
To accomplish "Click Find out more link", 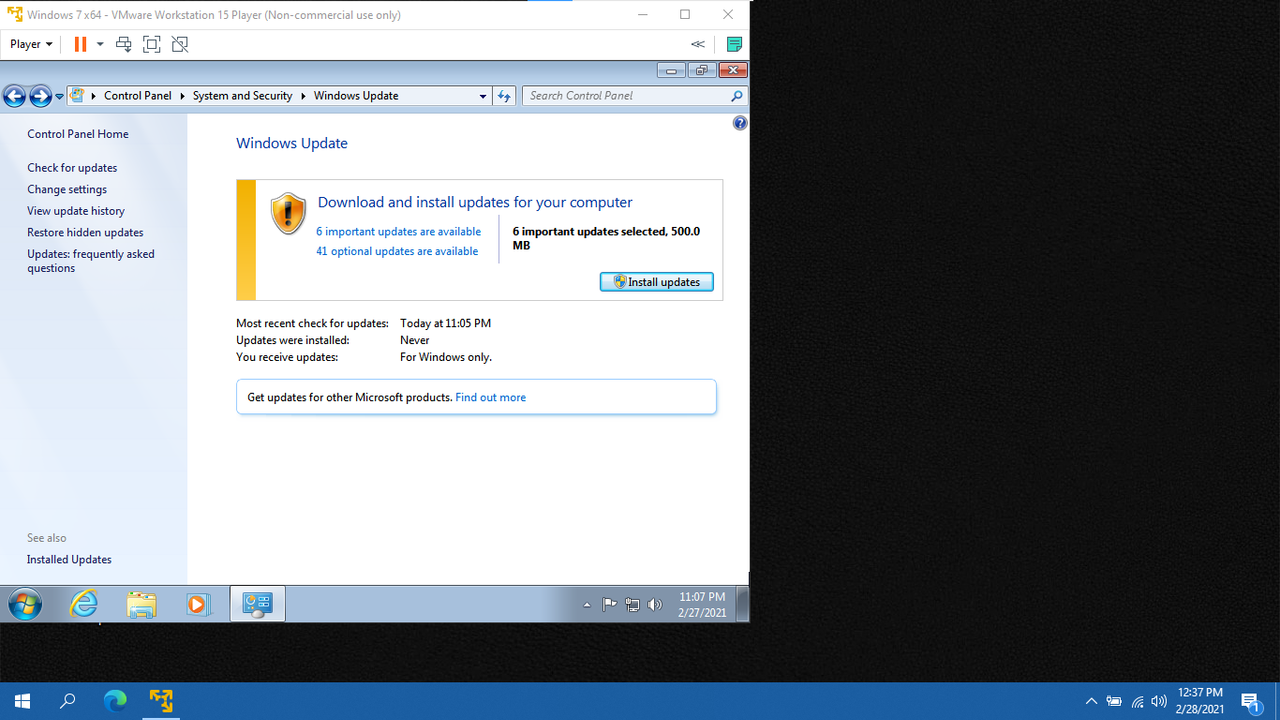I will (490, 397).
